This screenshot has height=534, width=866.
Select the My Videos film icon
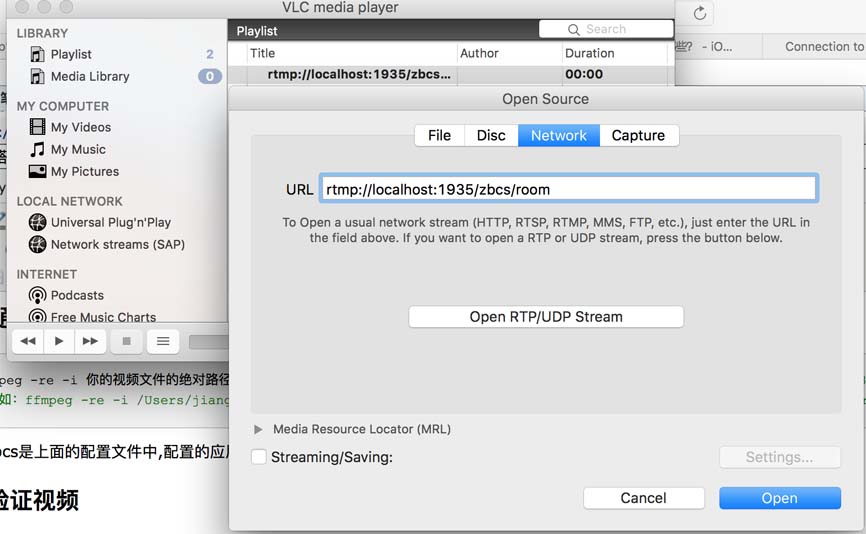tap(38, 127)
